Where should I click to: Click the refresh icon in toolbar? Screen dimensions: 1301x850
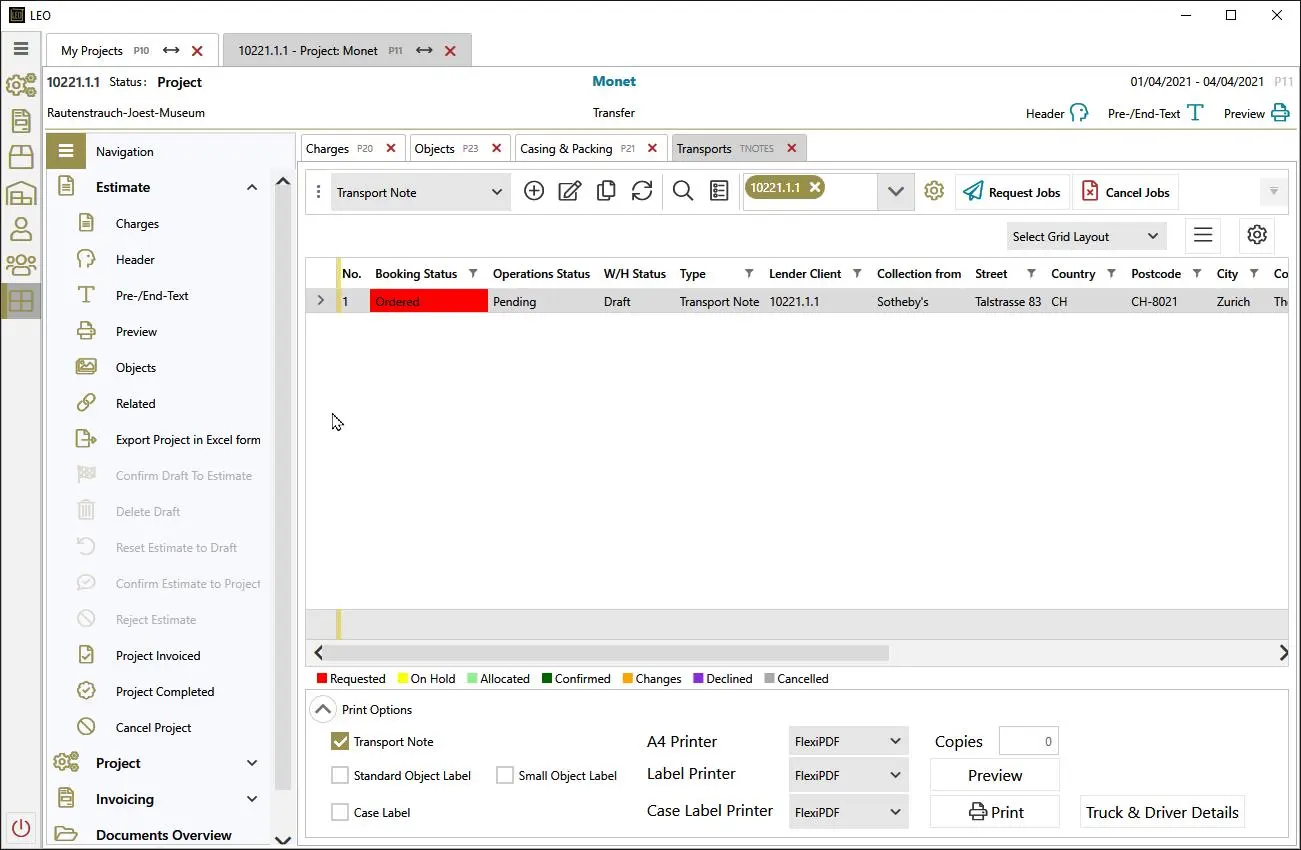642,191
